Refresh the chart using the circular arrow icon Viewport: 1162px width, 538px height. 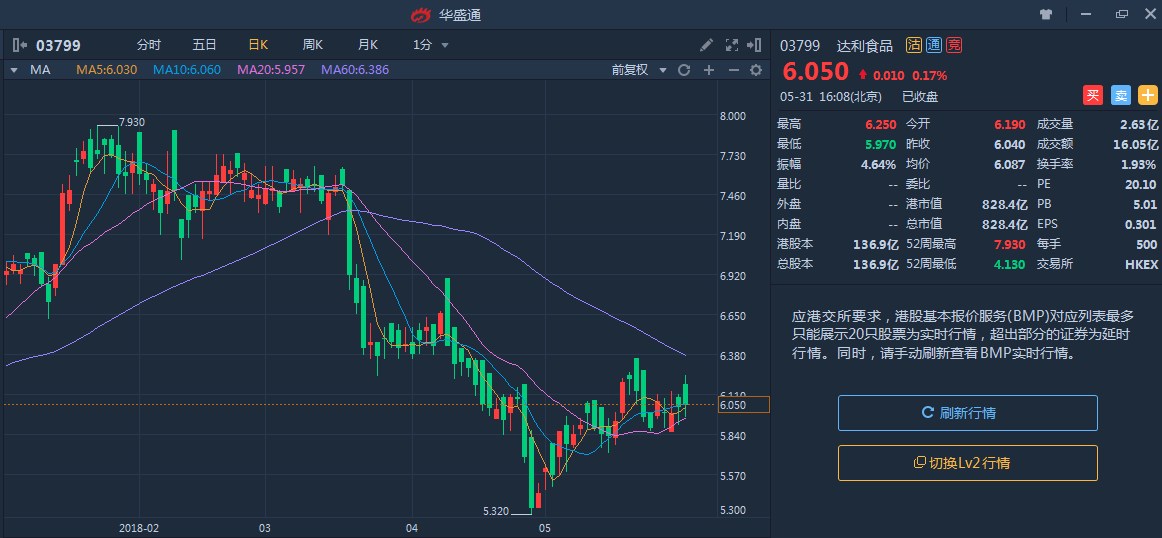point(684,70)
